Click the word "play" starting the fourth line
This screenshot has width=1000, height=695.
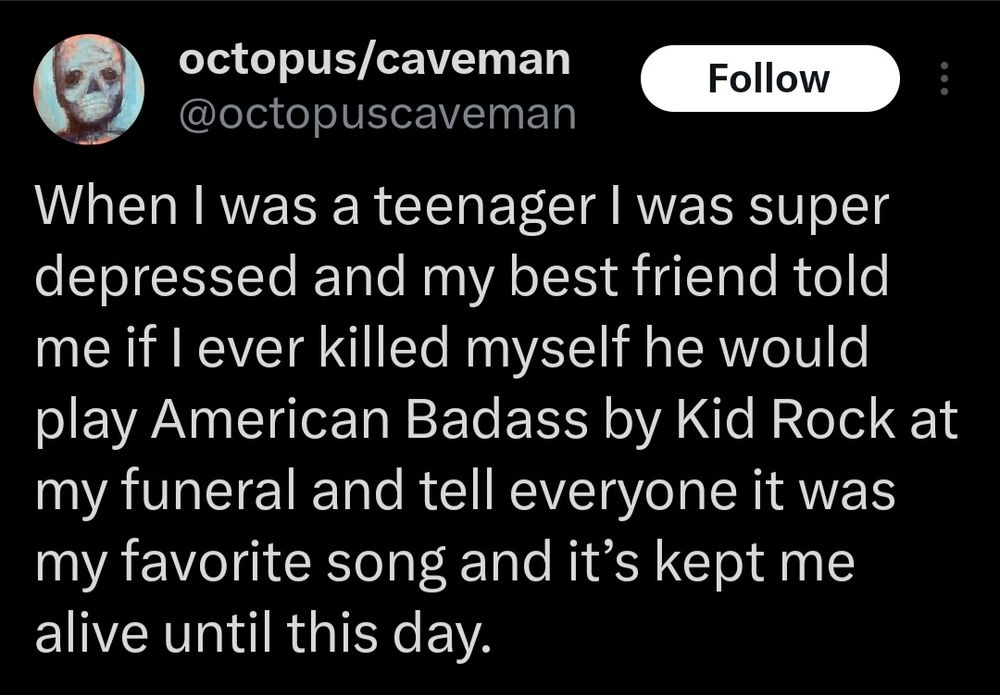(x=85, y=421)
